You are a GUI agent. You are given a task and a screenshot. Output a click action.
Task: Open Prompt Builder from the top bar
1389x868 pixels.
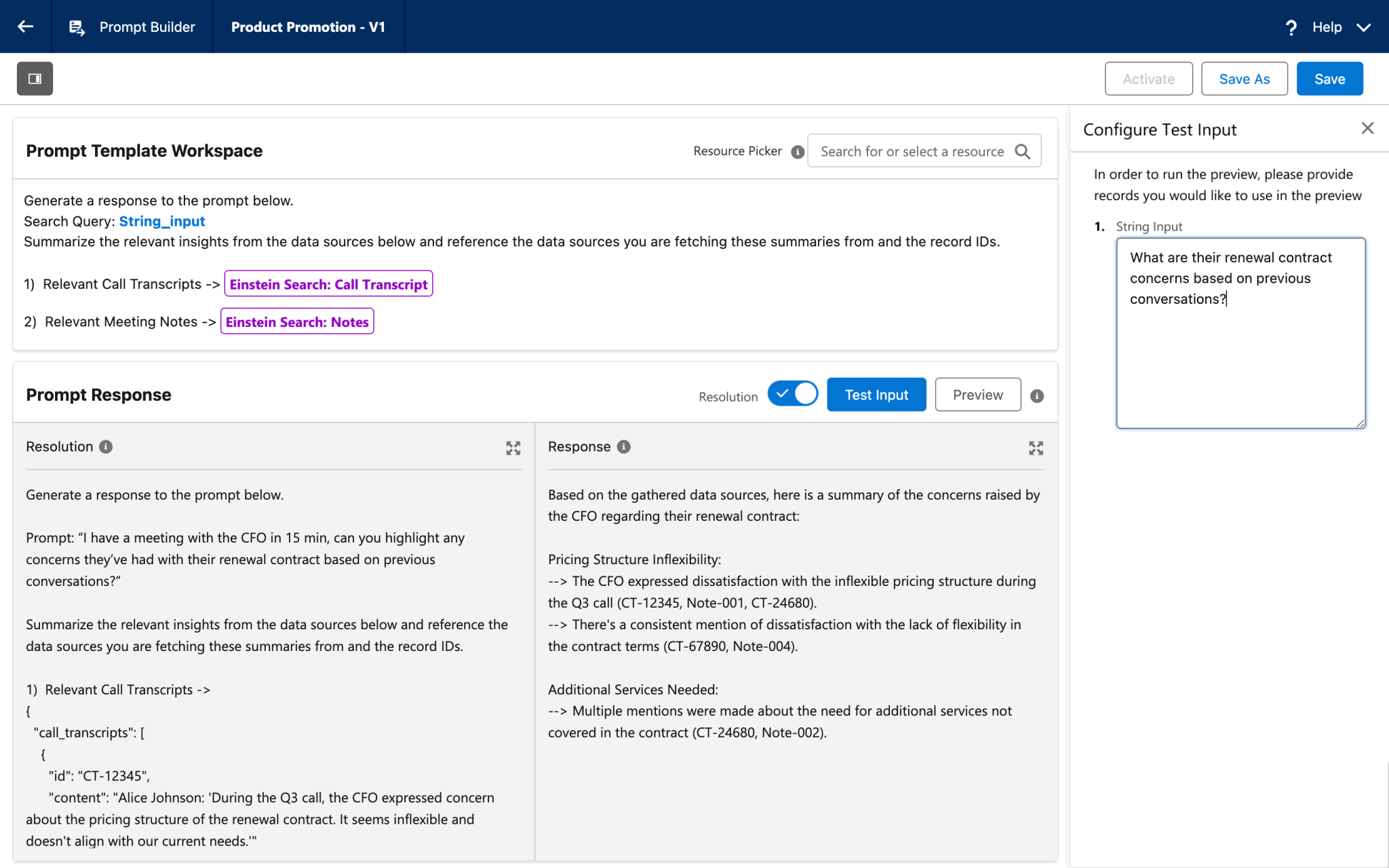click(147, 26)
